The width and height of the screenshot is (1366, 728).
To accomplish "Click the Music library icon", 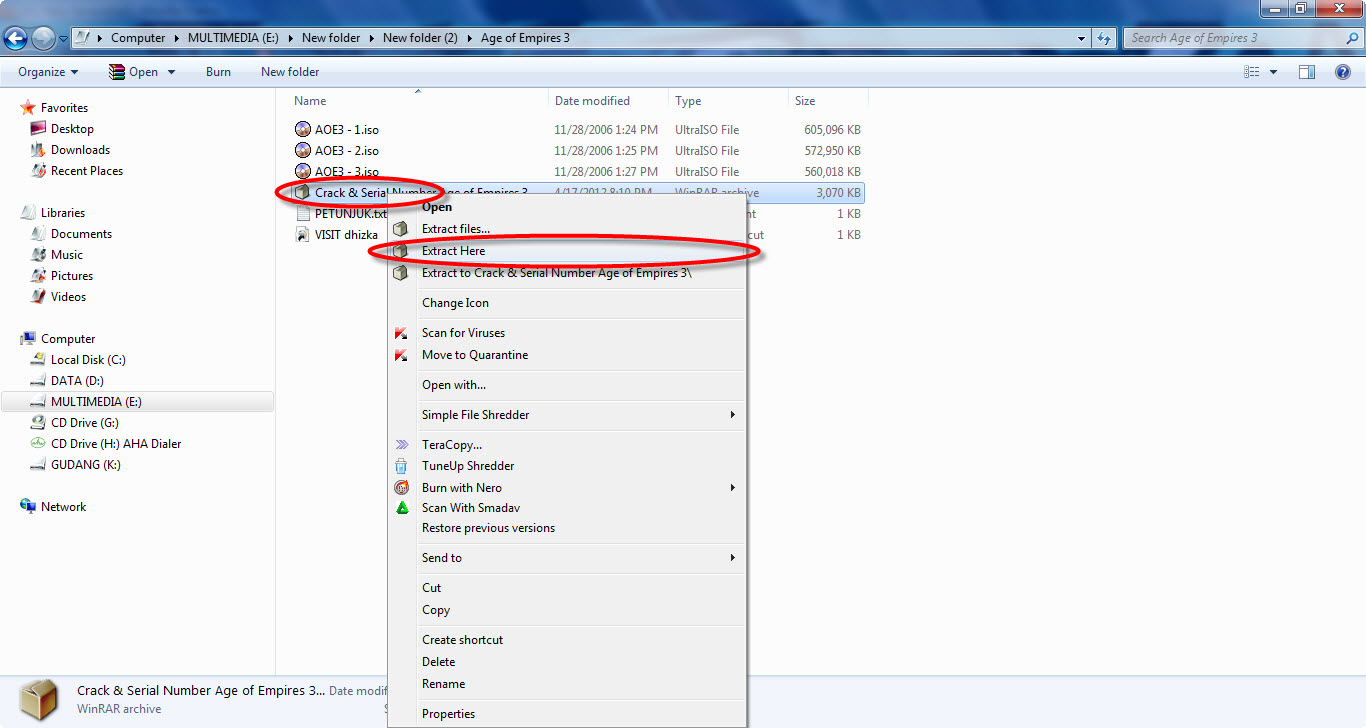I will pyautogui.click(x=38, y=254).
